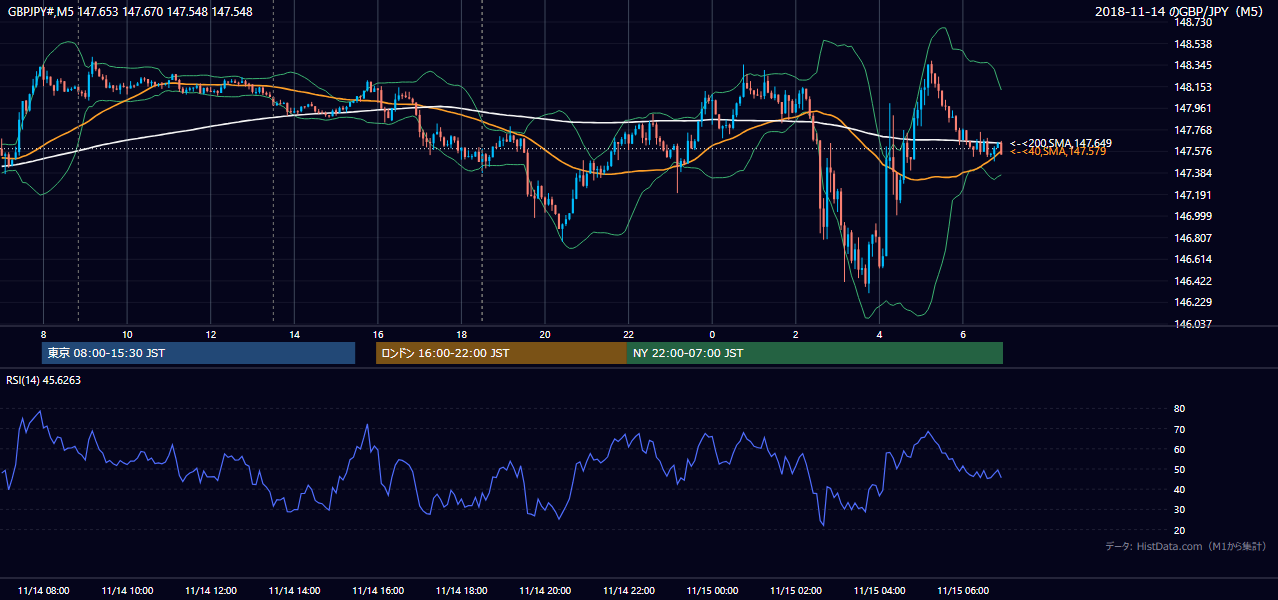
Task: Click the 11/14 14:00 time axis label
Action: 294,591
